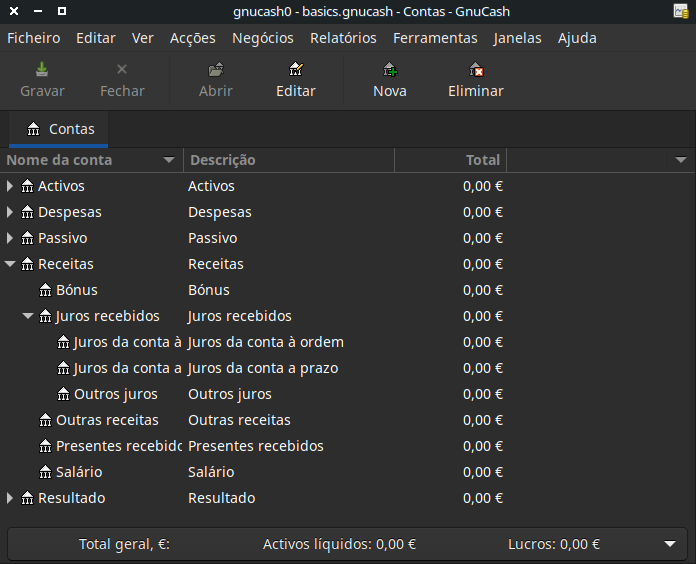The image size is (696, 564).
Task: Expand the Passivo account tree
Action: click(x=10, y=238)
